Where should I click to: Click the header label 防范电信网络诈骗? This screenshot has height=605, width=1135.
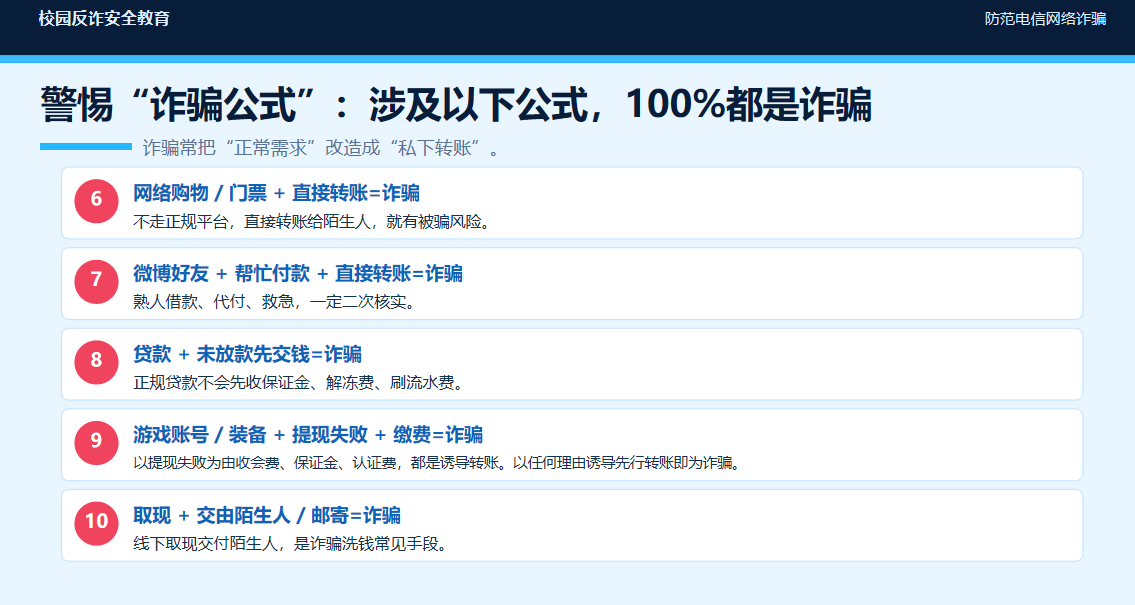pyautogui.click(x=1045, y=19)
